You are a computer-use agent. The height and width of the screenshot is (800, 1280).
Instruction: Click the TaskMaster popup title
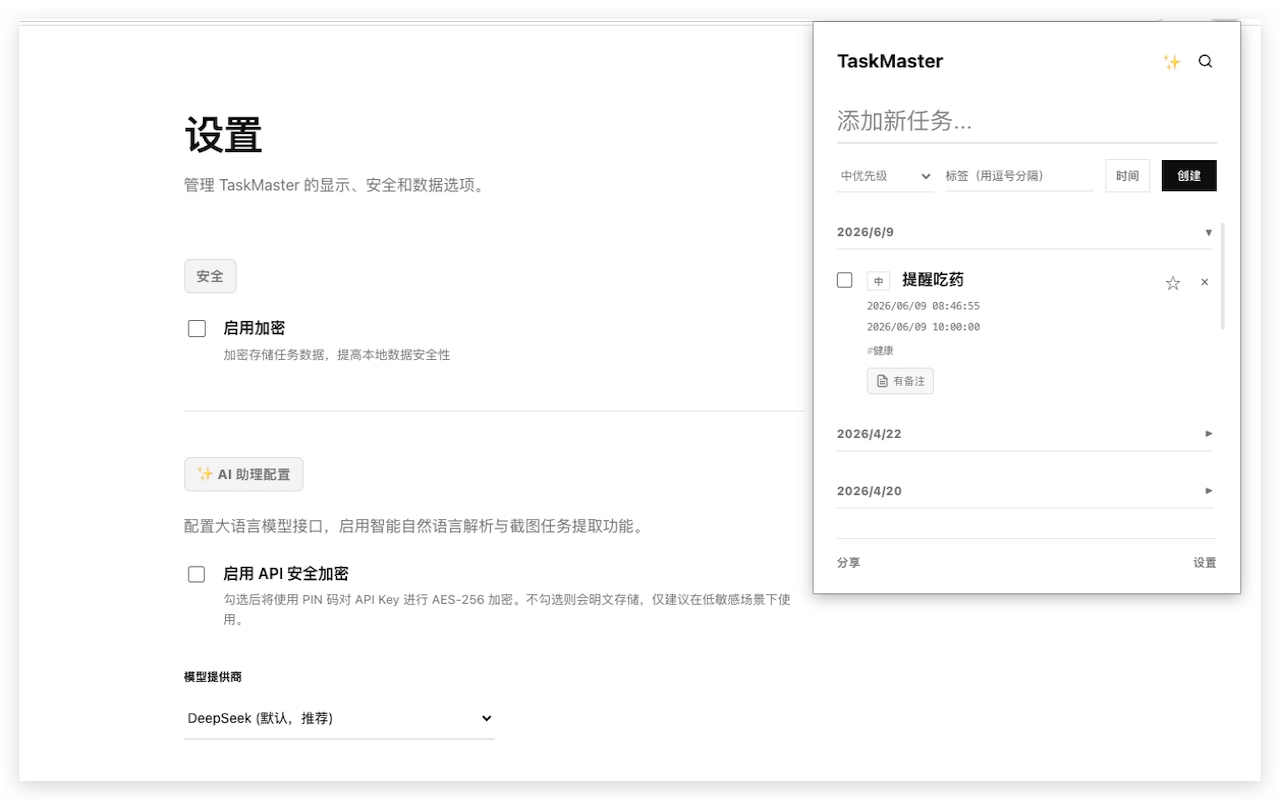(890, 61)
